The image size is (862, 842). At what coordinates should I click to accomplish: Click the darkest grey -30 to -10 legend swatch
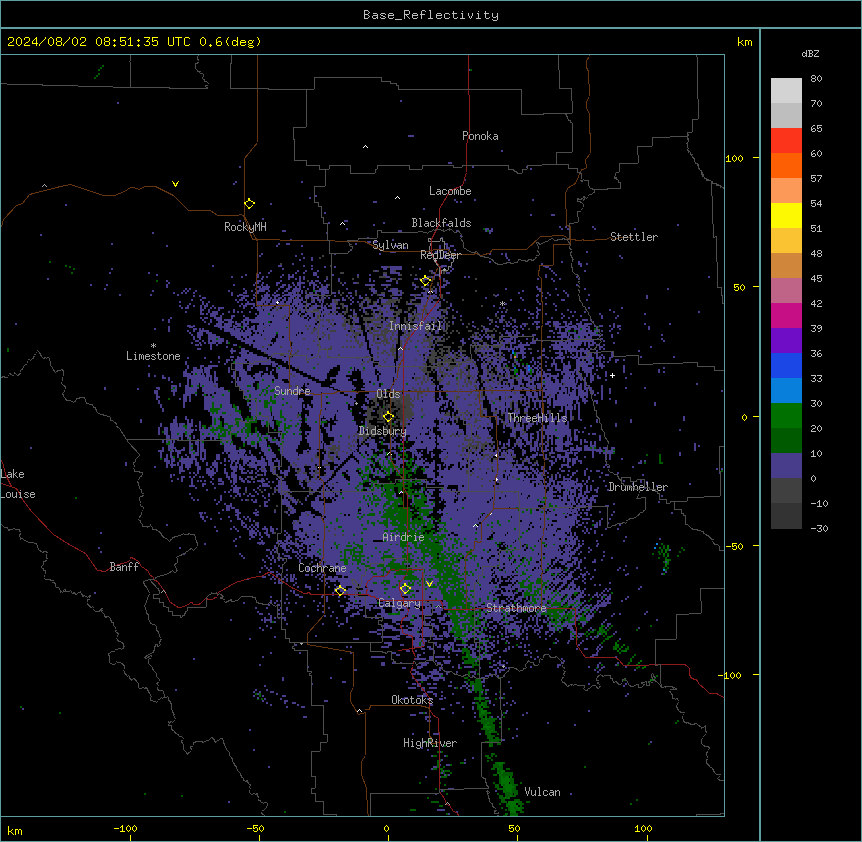[786, 516]
